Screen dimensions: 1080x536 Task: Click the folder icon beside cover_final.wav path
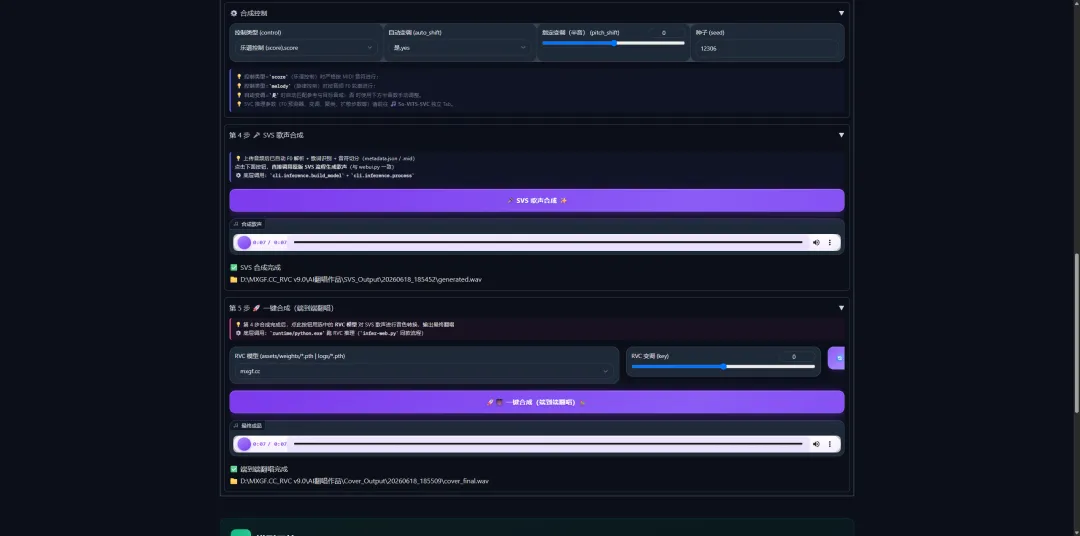[233, 481]
